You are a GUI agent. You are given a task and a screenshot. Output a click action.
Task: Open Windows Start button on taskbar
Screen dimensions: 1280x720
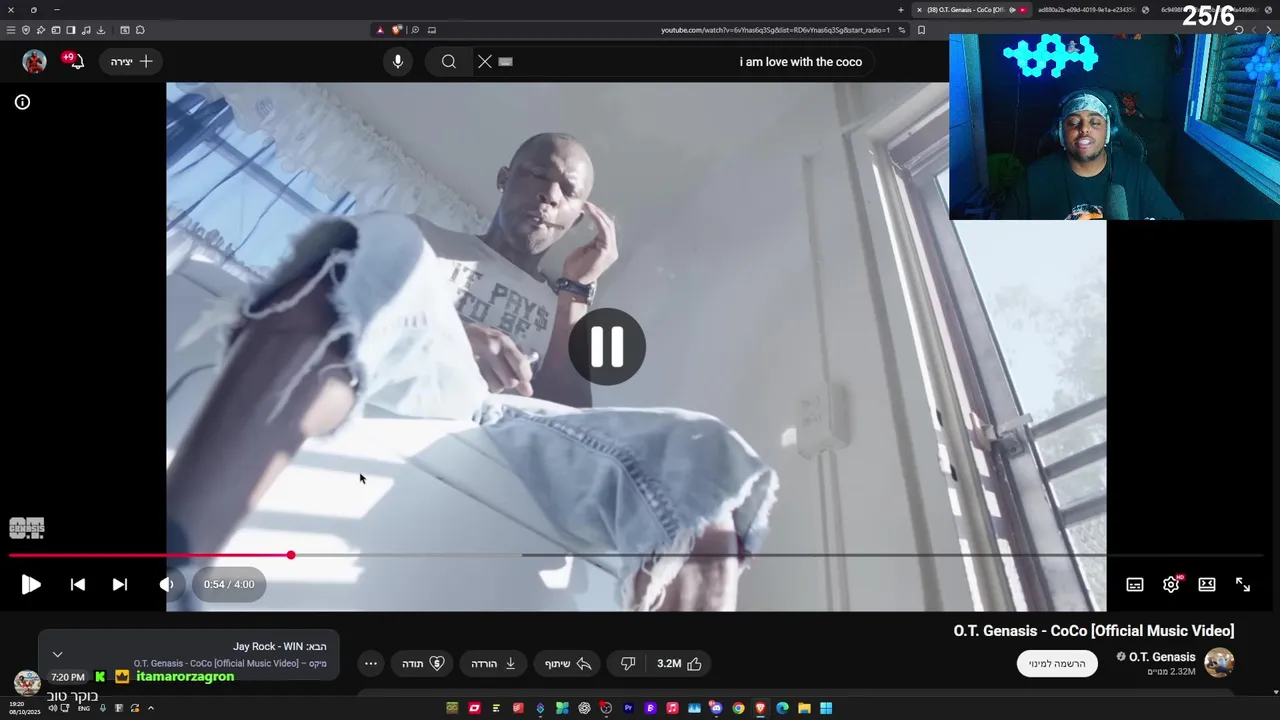826,708
